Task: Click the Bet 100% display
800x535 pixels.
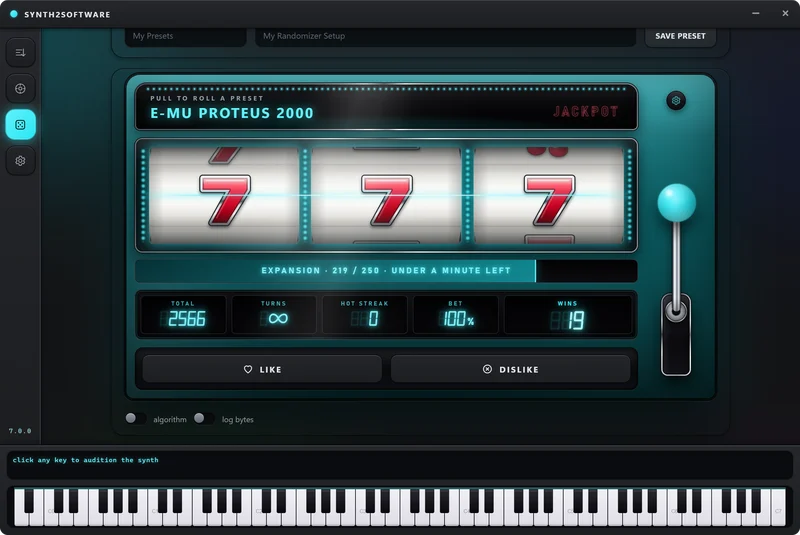Action: pos(456,315)
